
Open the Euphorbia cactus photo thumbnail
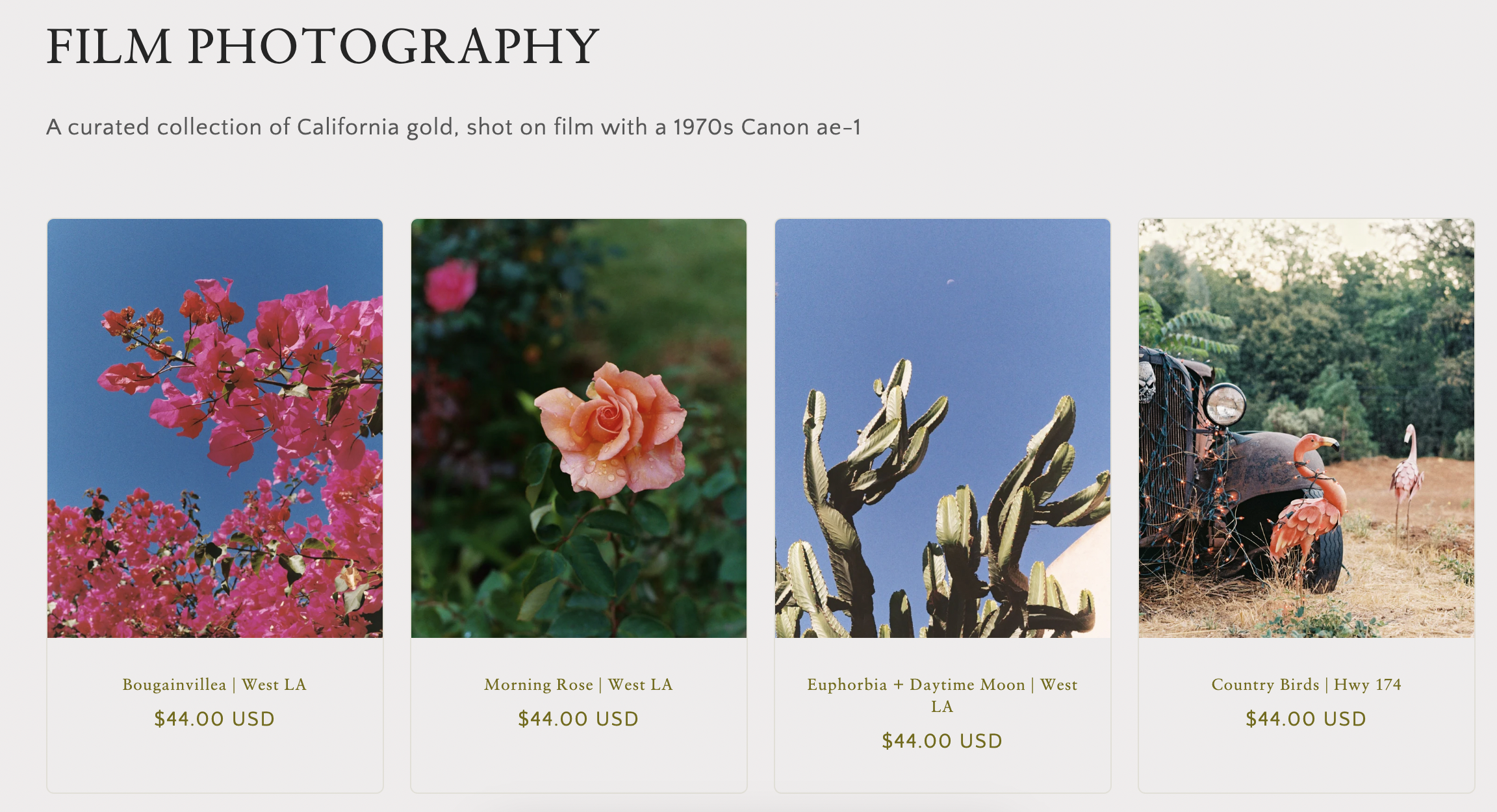click(943, 428)
